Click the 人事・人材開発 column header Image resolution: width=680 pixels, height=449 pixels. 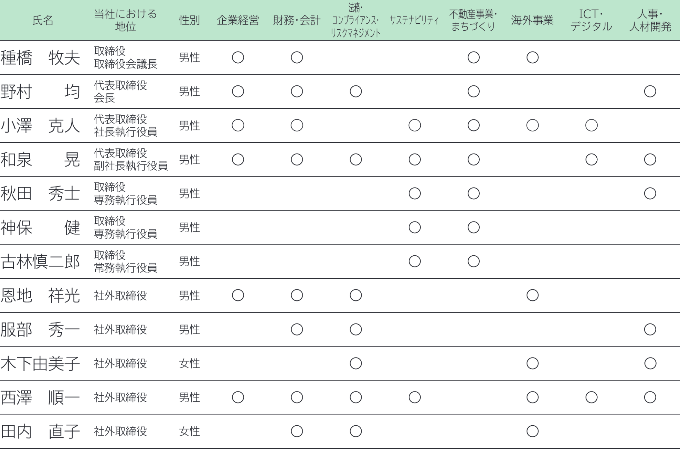coord(650,20)
